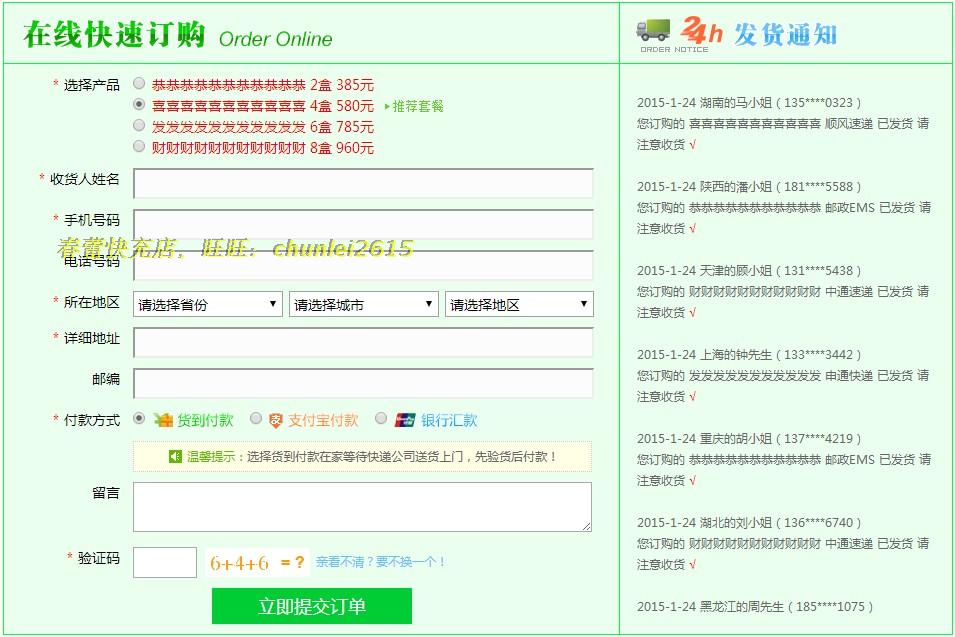This screenshot has width=955, height=637.
Task: Select 支付宝付款 payment radio button
Action: (256, 419)
